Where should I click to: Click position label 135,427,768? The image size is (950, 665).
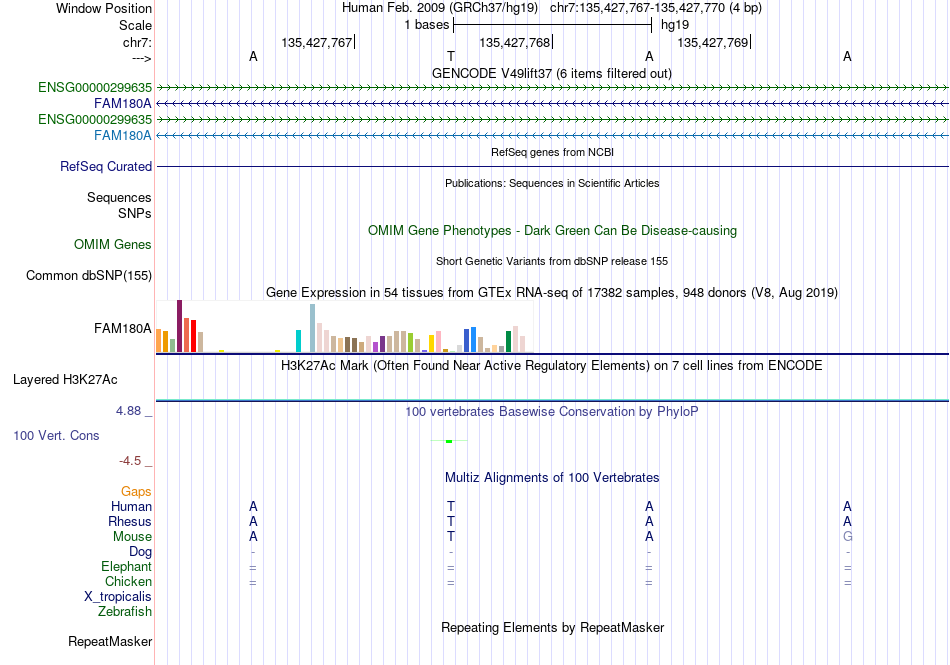point(515,42)
